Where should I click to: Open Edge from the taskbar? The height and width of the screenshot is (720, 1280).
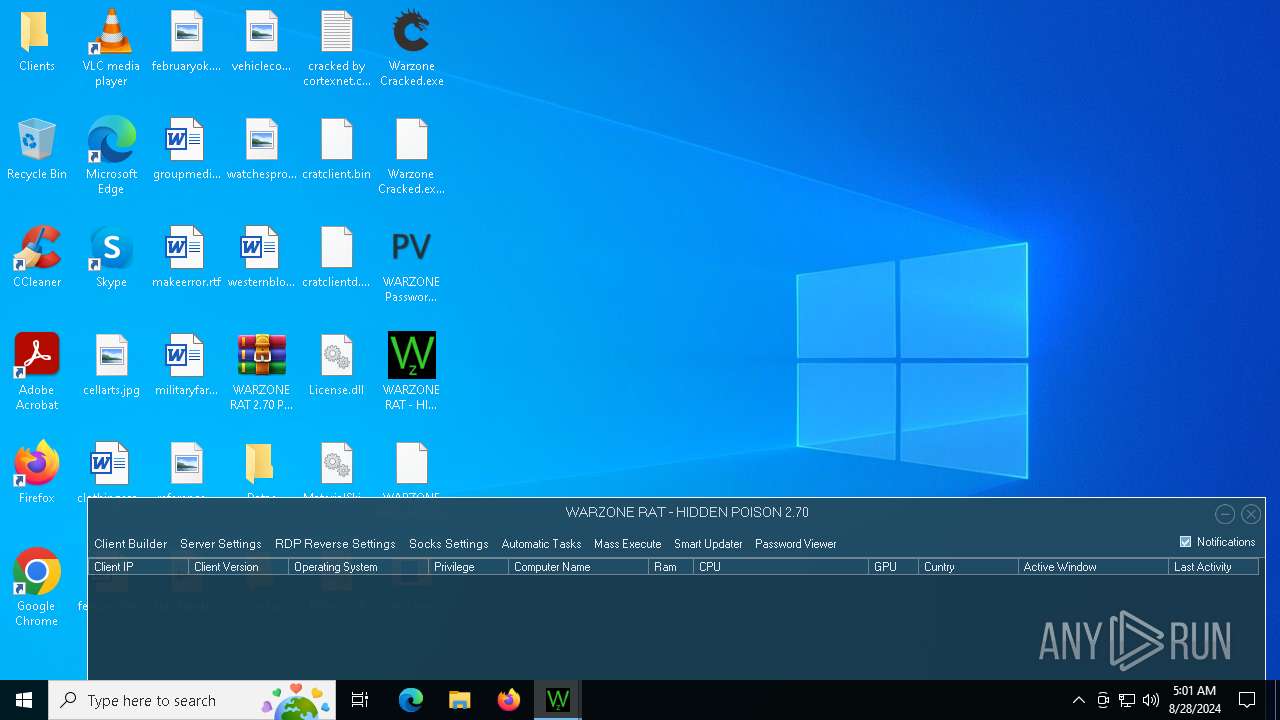[411, 700]
